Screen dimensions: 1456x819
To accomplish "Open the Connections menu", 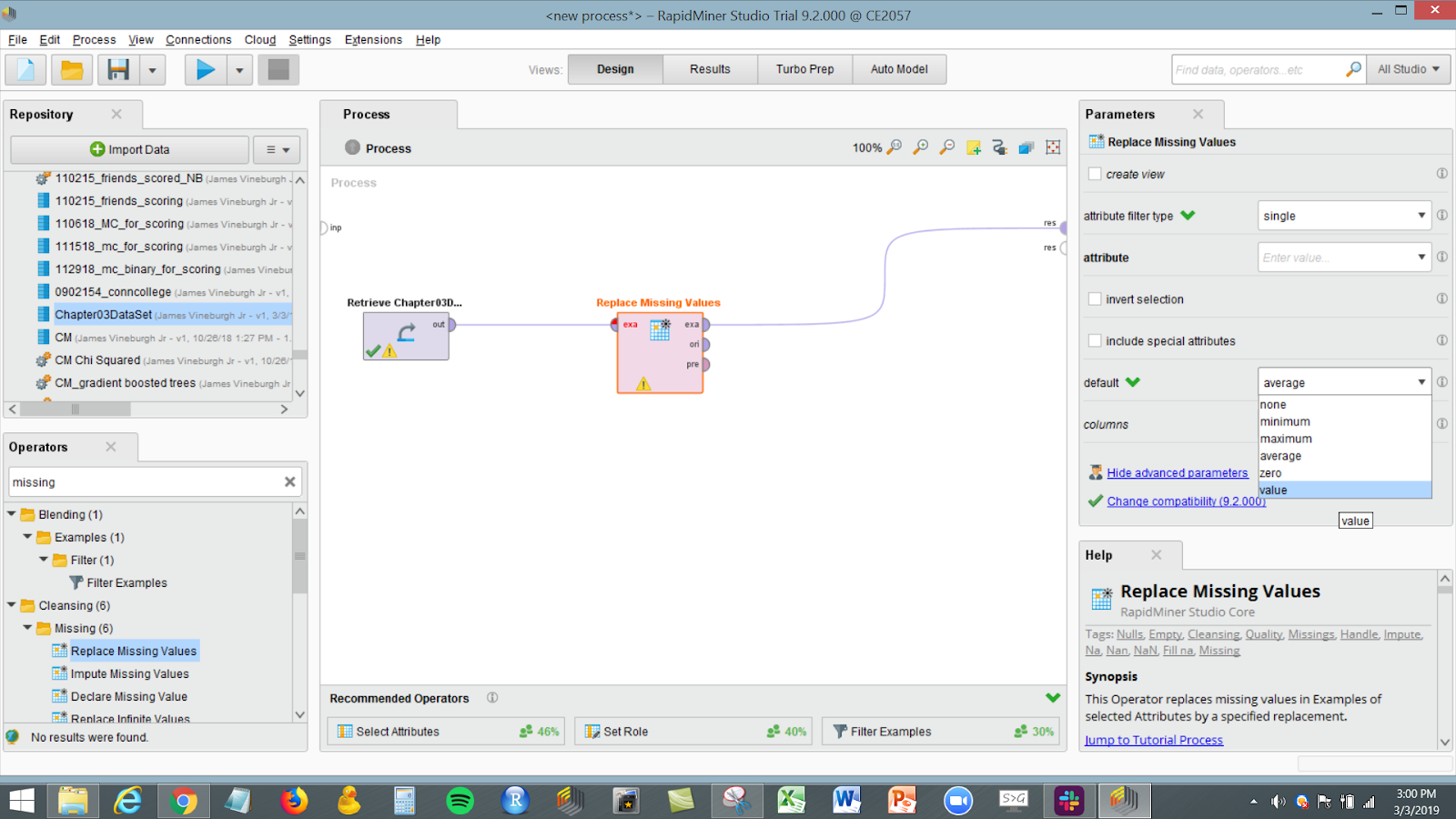I will (198, 40).
